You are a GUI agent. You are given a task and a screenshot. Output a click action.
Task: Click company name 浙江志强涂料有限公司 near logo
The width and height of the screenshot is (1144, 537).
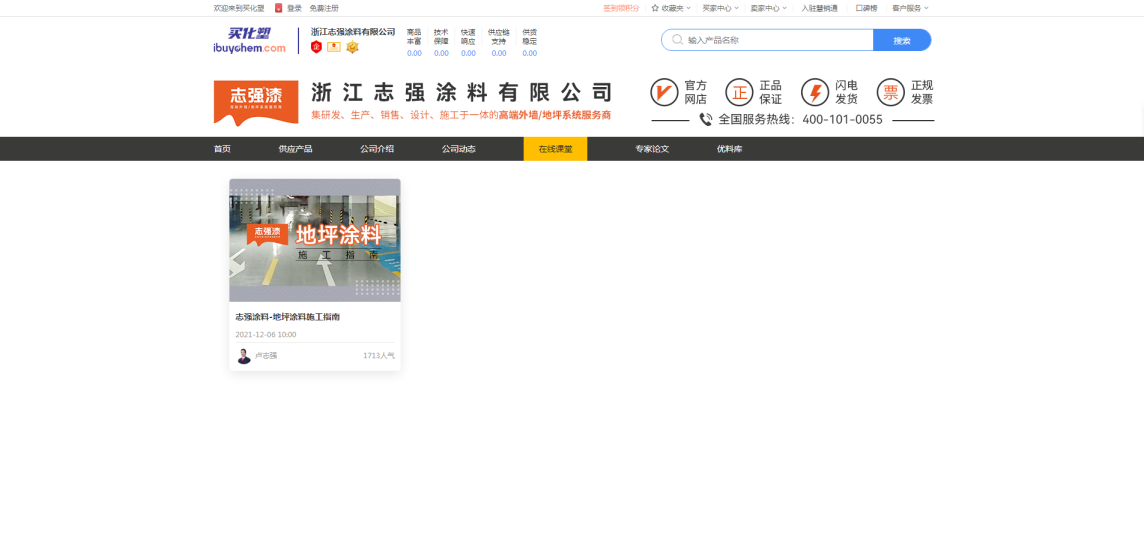pos(353,31)
